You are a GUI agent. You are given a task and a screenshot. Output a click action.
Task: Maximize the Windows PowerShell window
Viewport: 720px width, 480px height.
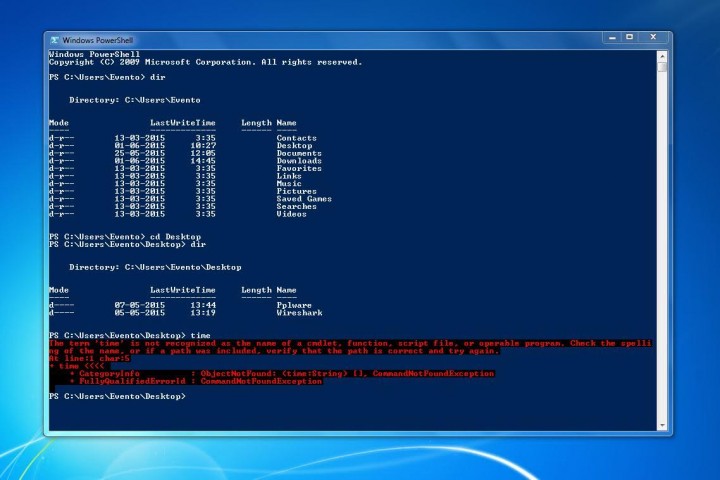tap(630, 38)
